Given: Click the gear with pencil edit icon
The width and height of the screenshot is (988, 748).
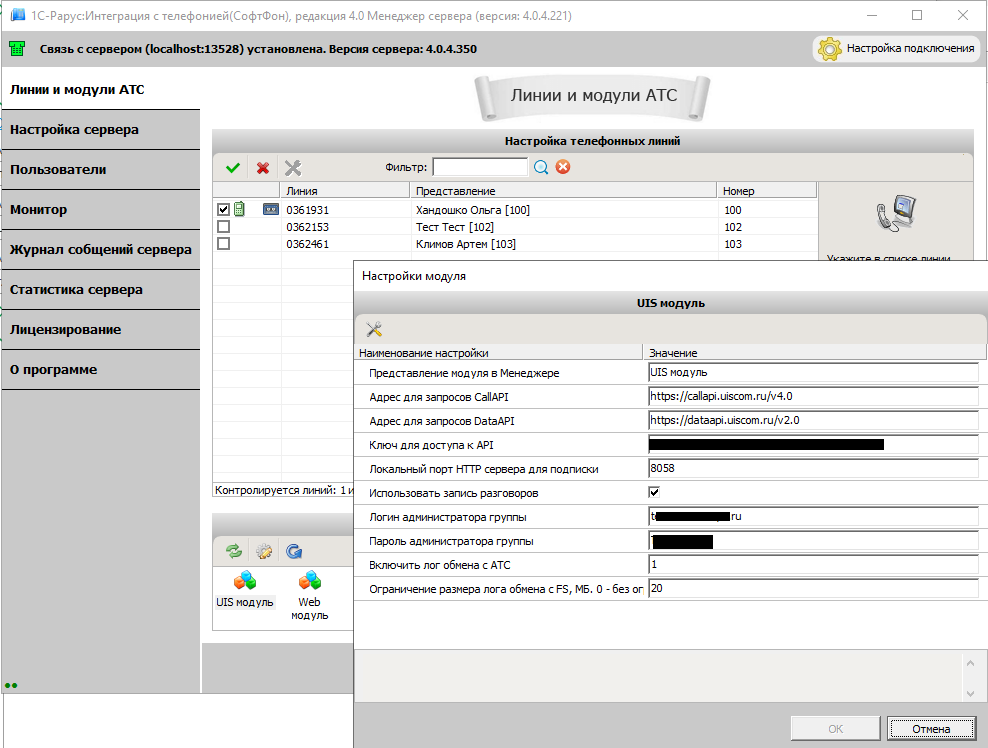Looking at the screenshot, I should 264,550.
